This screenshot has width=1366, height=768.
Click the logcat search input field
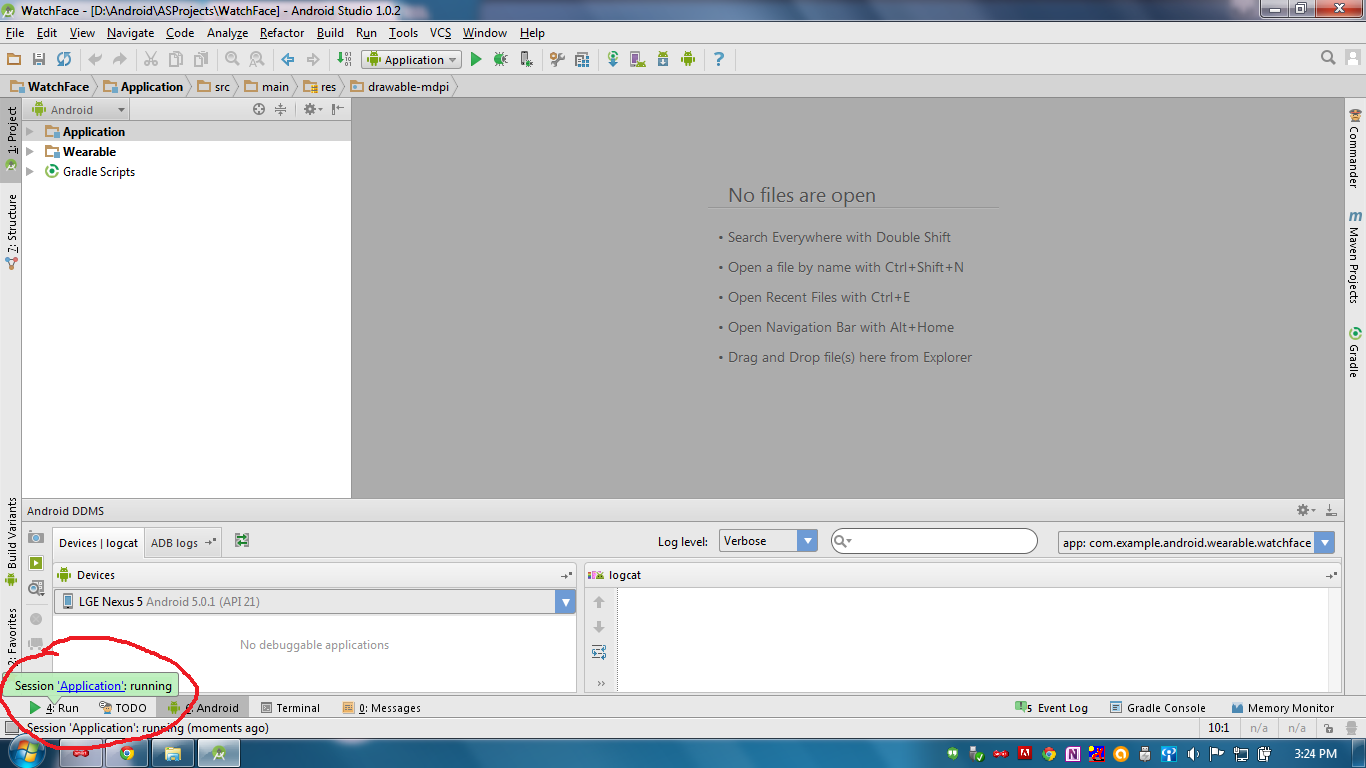point(934,541)
